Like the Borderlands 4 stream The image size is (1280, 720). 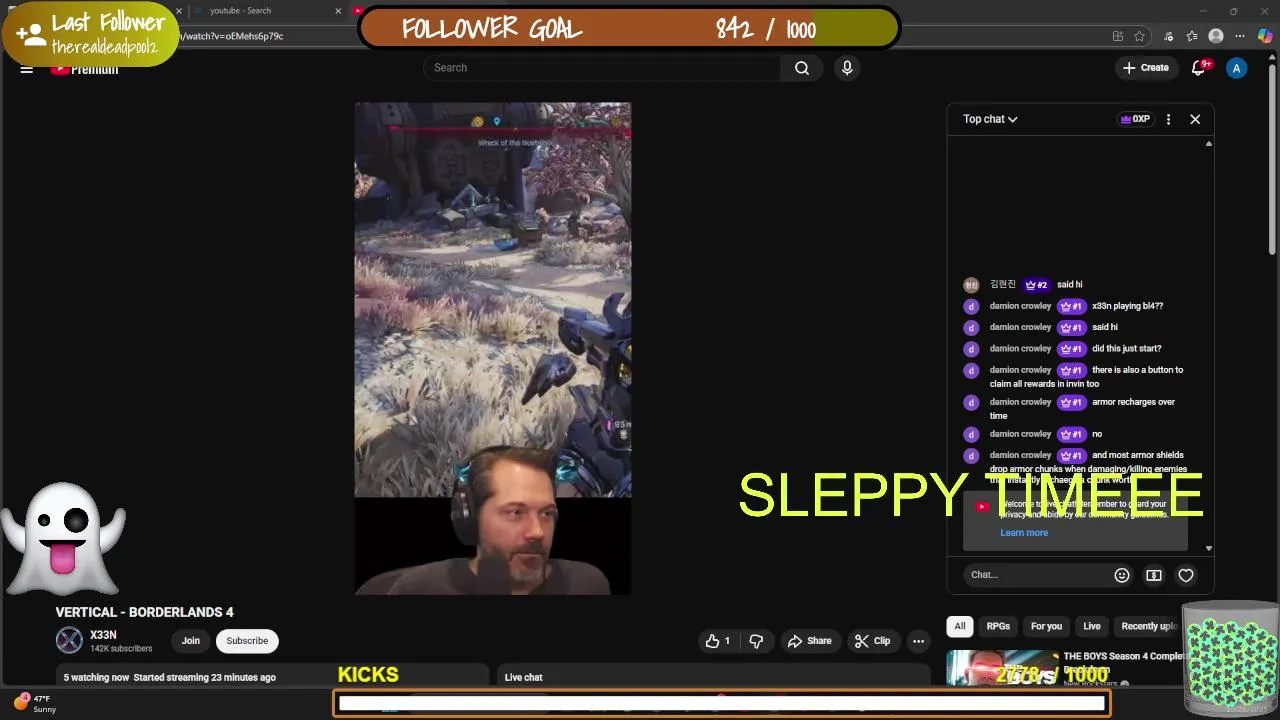[718, 641]
